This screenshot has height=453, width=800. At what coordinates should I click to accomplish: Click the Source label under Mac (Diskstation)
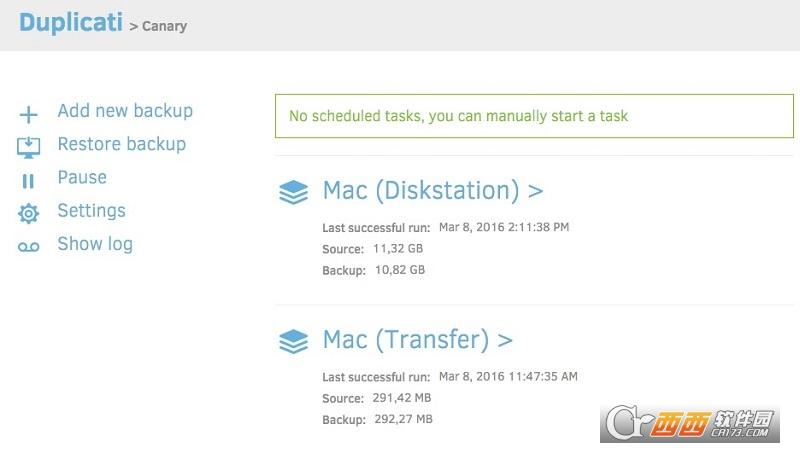[x=343, y=249]
